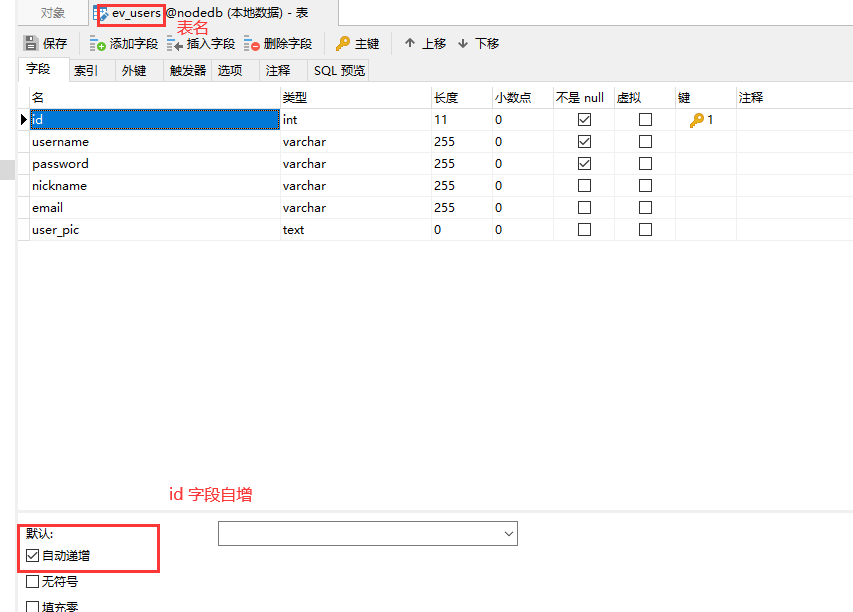Click the varchar type cell for email
Viewport: 853px width, 612px height.
[x=356, y=208]
